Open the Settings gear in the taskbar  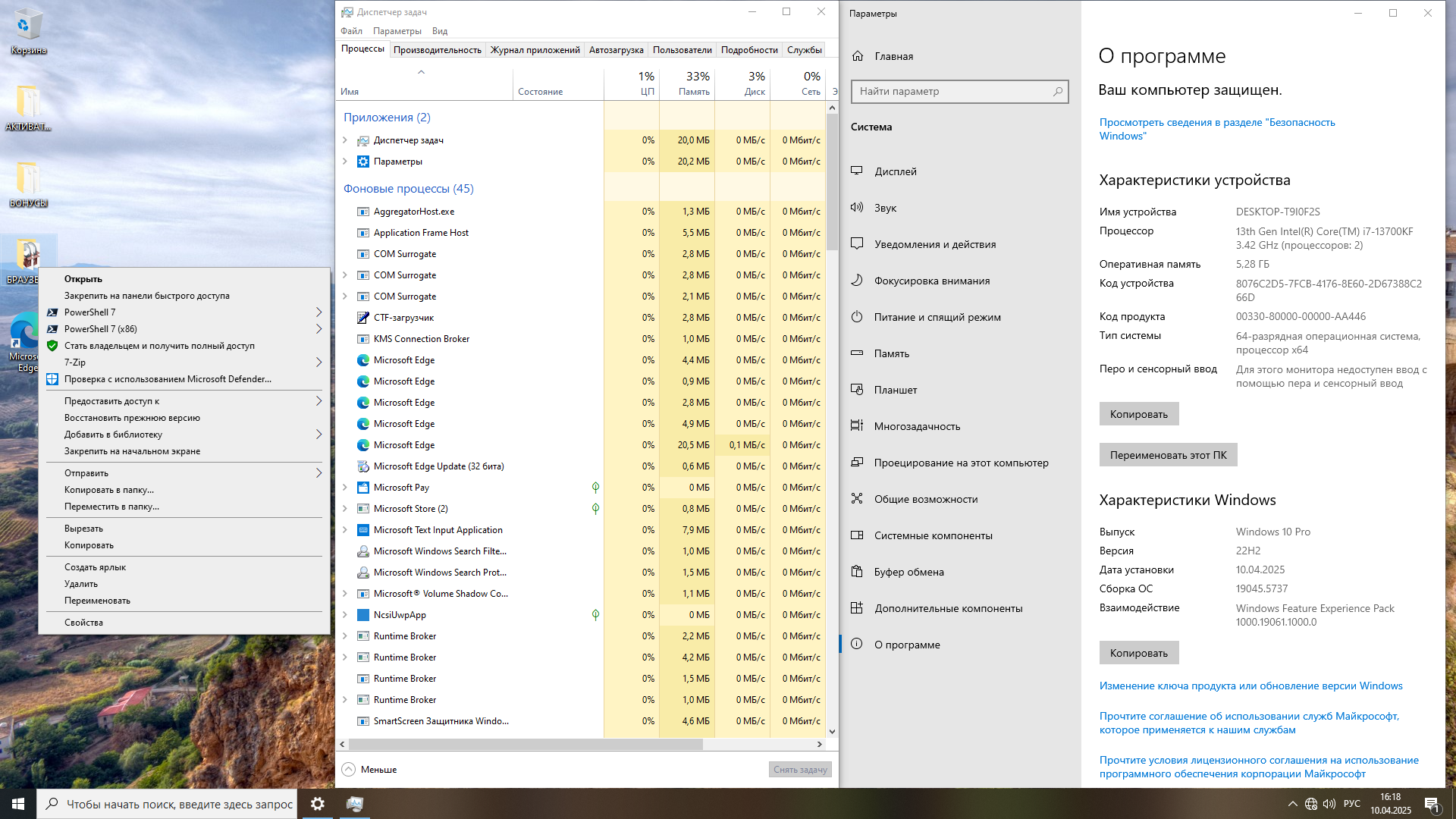point(318,804)
